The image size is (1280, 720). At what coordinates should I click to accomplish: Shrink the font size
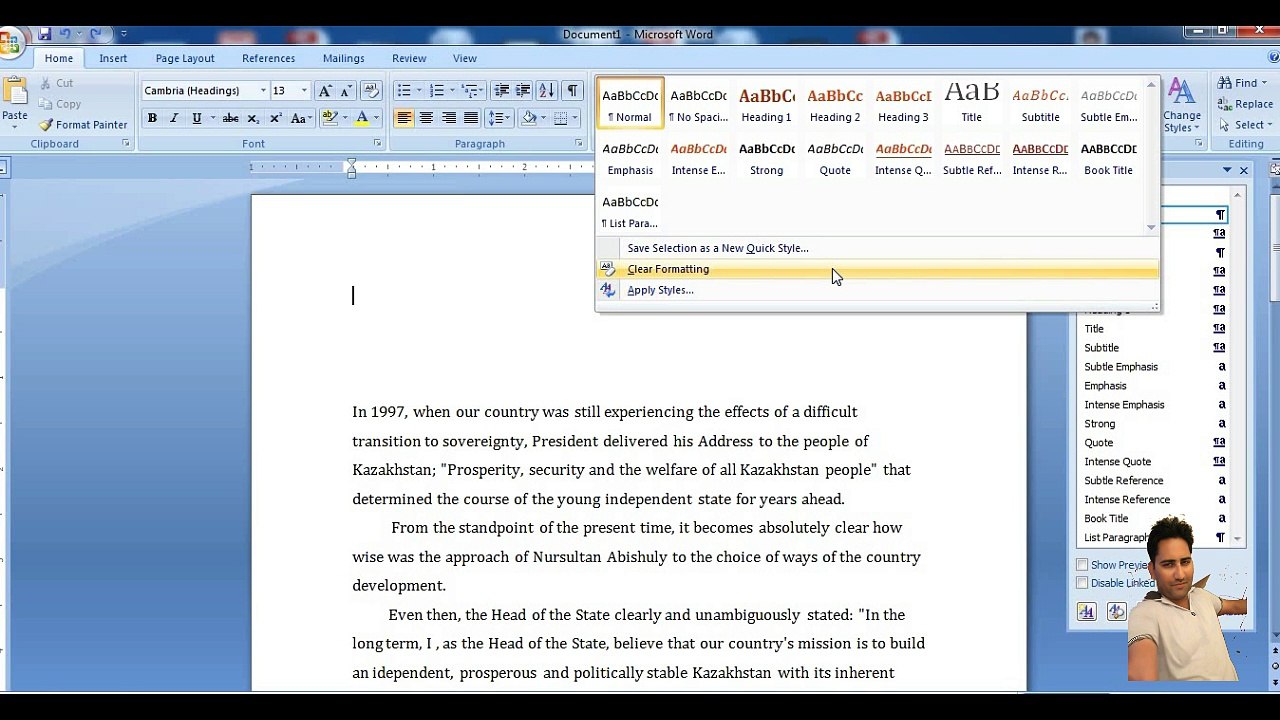click(346, 91)
